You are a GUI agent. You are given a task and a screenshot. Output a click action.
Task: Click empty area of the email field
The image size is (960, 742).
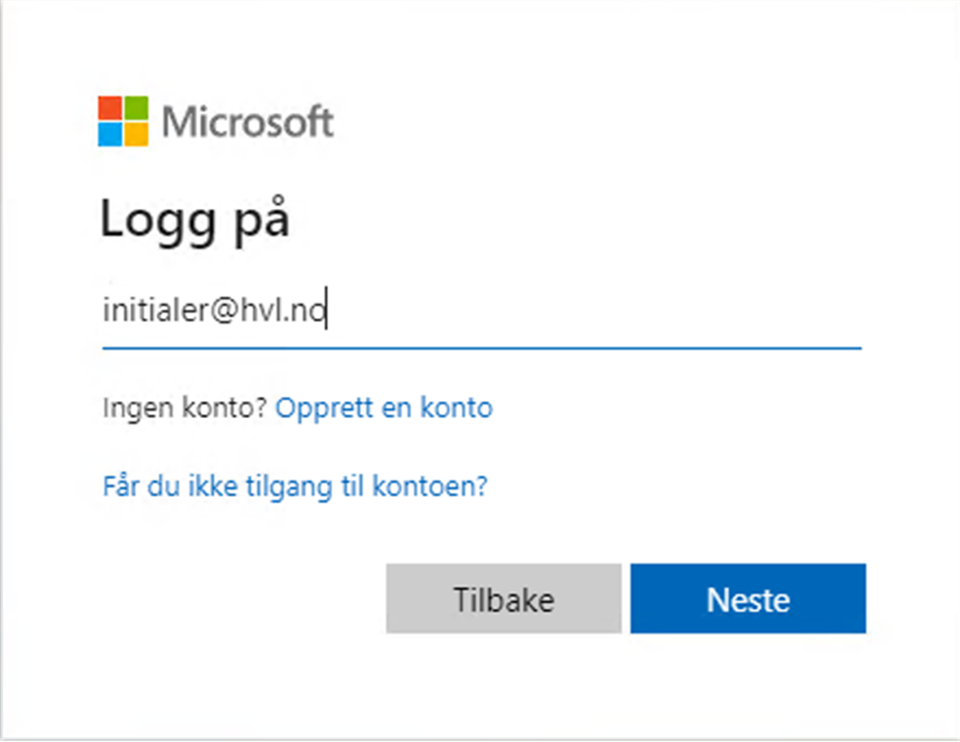point(600,311)
